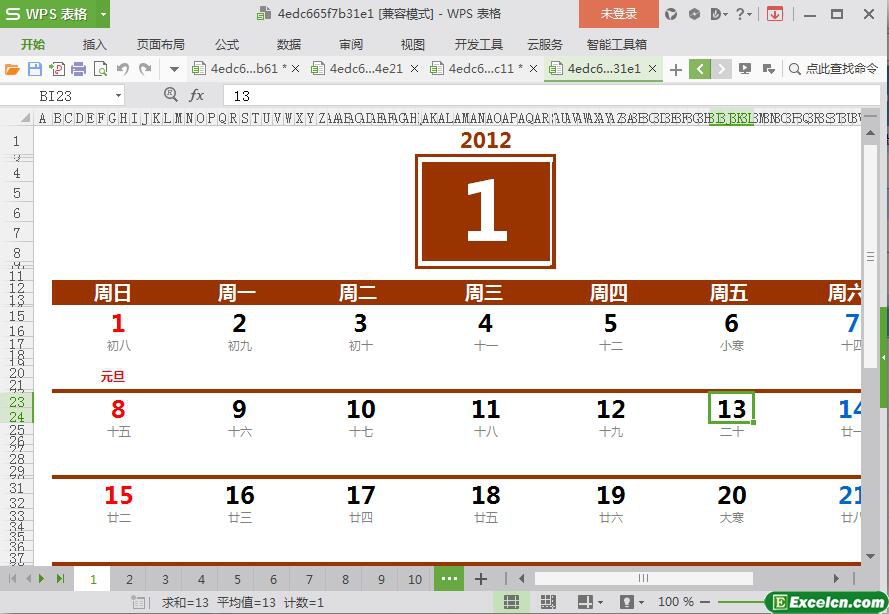The width and height of the screenshot is (889, 614).
Task: Redo the last action
Action: point(145,69)
